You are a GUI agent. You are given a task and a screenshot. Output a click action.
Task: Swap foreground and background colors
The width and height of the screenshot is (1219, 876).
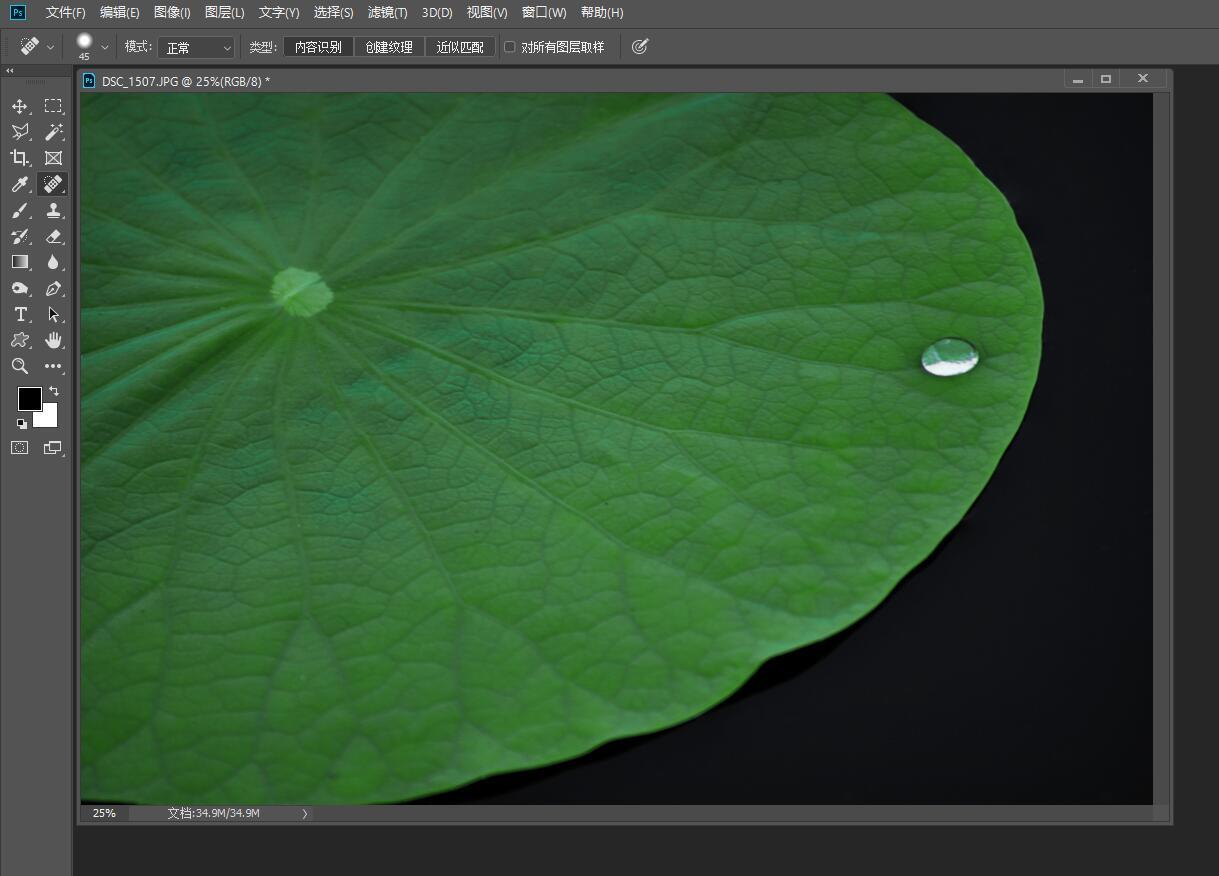click(x=54, y=391)
